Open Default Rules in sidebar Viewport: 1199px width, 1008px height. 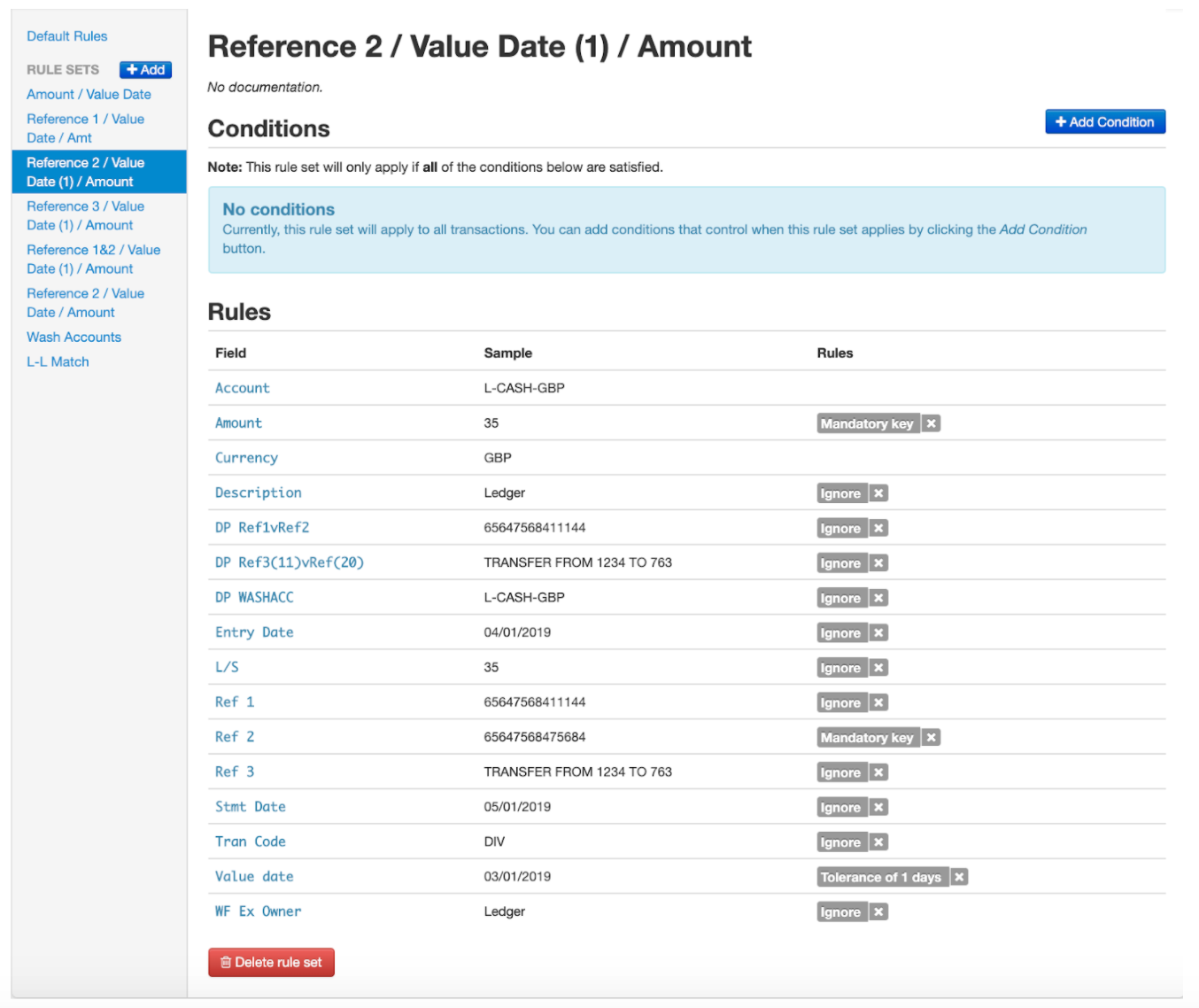[x=66, y=36]
